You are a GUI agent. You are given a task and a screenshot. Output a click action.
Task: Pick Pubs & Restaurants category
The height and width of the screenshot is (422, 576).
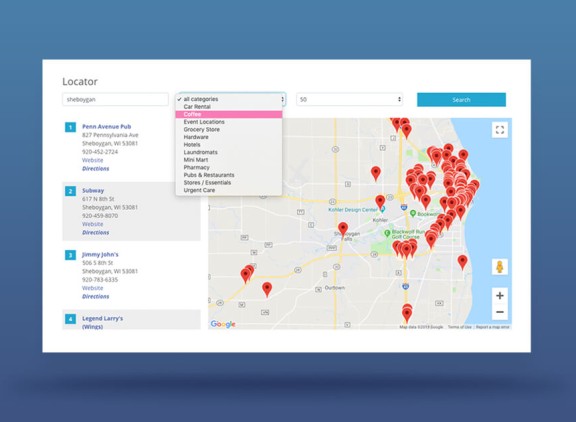(229, 175)
